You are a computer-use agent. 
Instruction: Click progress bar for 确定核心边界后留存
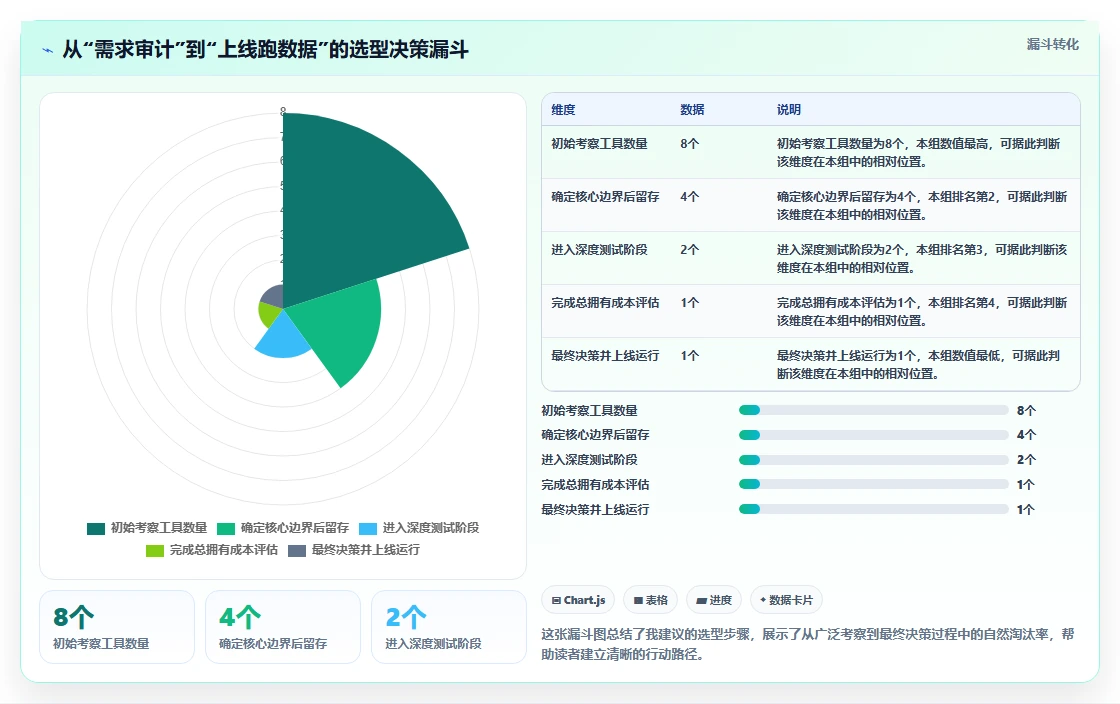coord(874,435)
